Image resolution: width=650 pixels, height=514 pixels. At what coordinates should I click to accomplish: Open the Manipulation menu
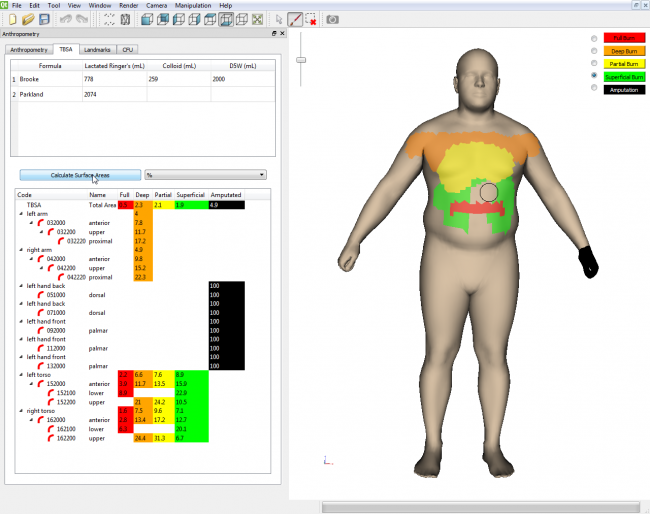pos(195,5)
